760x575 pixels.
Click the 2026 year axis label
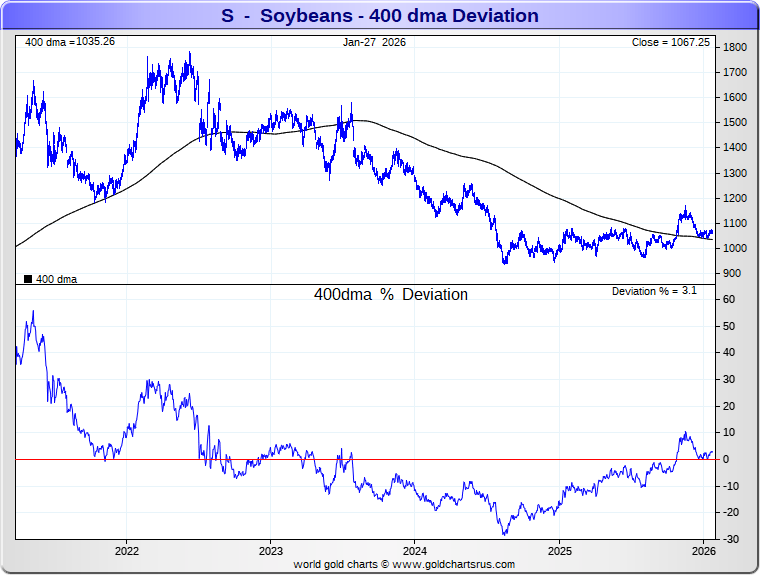click(x=704, y=551)
